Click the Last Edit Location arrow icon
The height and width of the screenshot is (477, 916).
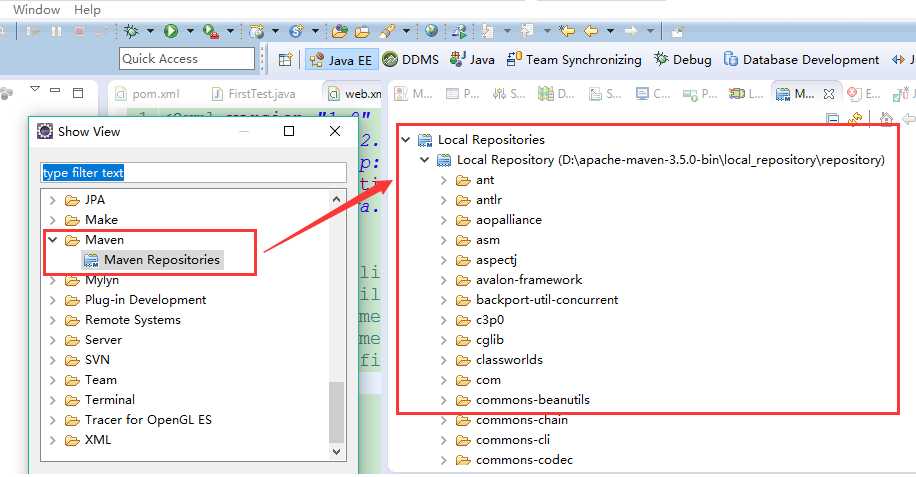click(x=567, y=31)
